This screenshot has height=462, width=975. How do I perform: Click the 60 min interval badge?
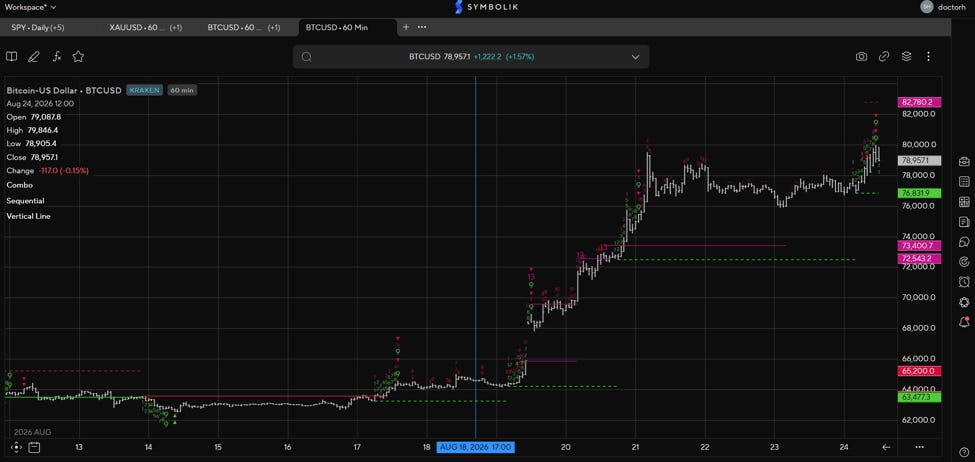point(182,90)
